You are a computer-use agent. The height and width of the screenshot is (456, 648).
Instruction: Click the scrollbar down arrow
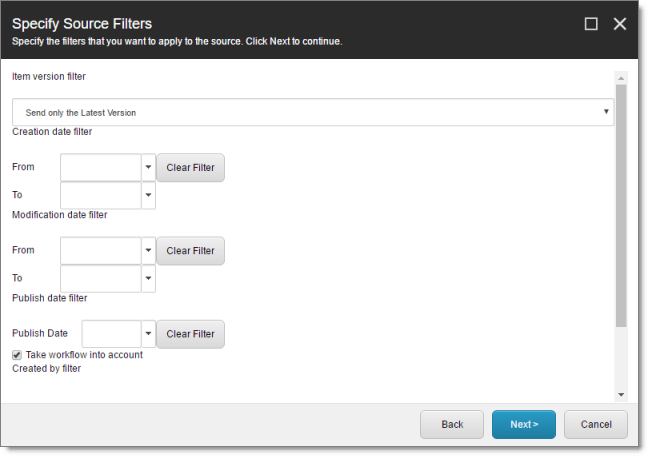tap(621, 395)
